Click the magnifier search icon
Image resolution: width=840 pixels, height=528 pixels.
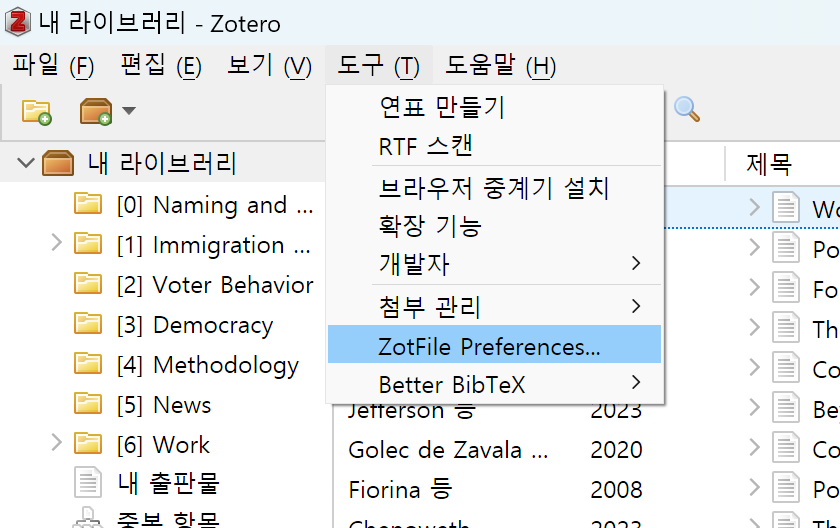(686, 109)
